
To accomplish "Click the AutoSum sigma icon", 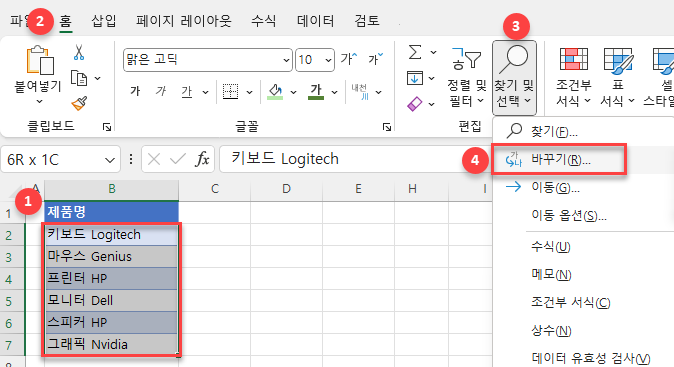I will tap(415, 52).
